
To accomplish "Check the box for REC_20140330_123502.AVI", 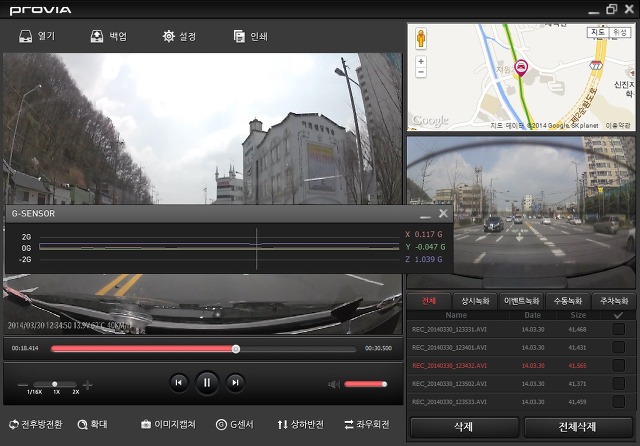I will [x=618, y=384].
